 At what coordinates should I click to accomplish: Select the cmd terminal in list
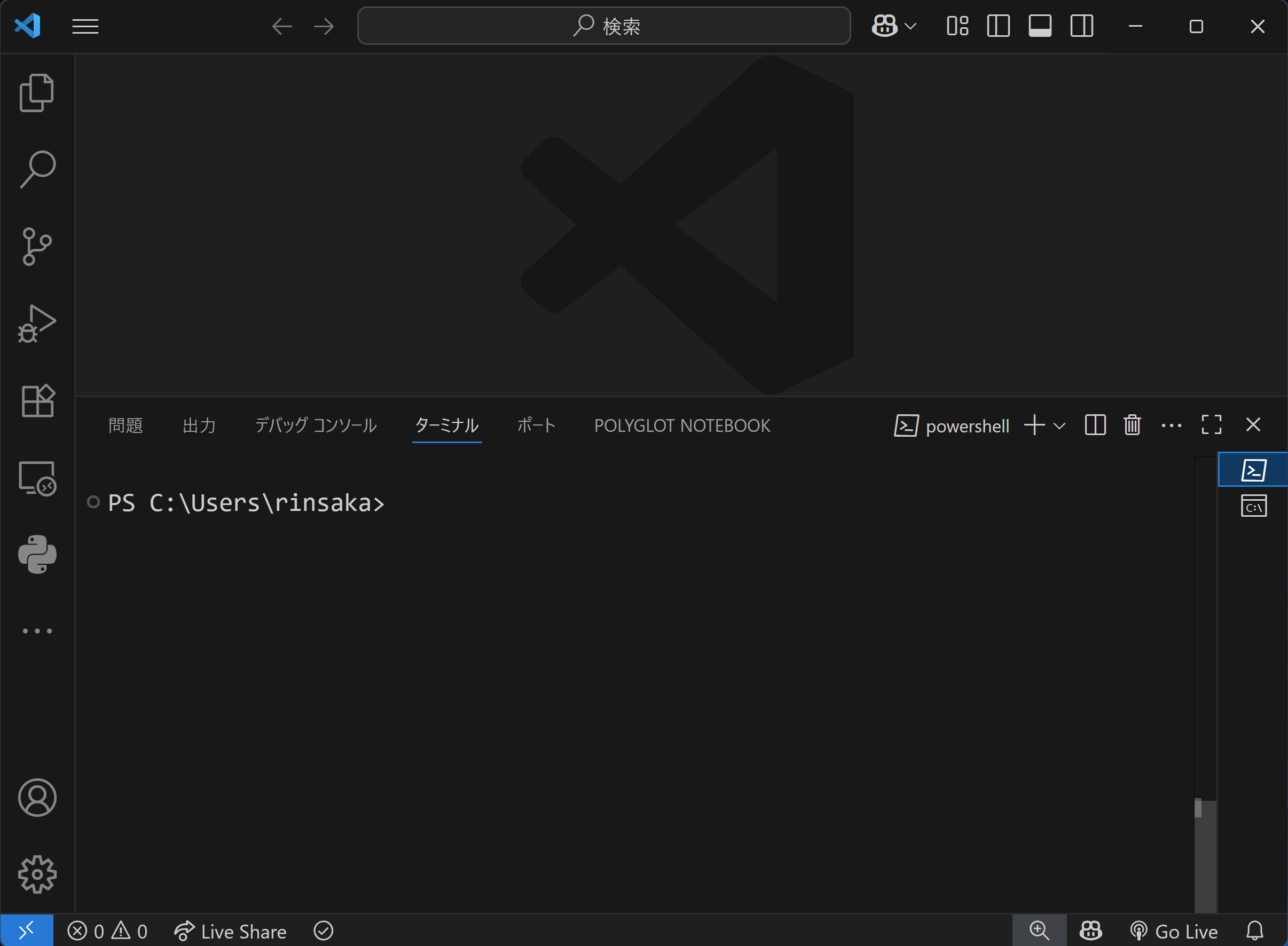[1253, 506]
